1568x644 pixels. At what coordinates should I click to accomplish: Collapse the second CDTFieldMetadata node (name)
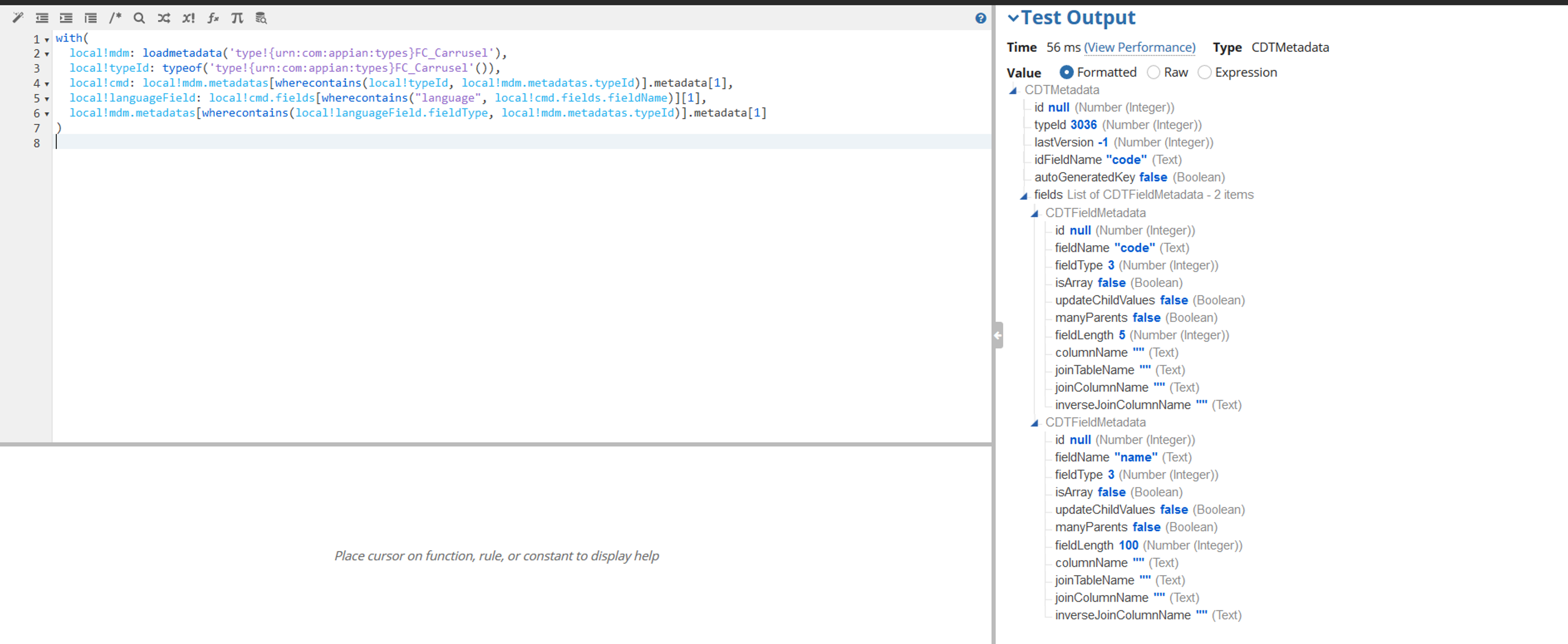(1034, 422)
